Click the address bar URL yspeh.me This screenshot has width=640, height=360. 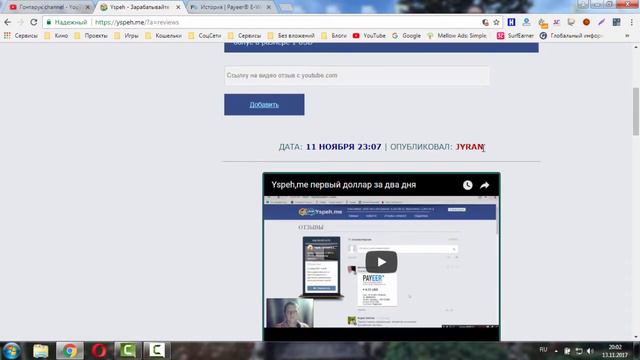pos(137,22)
